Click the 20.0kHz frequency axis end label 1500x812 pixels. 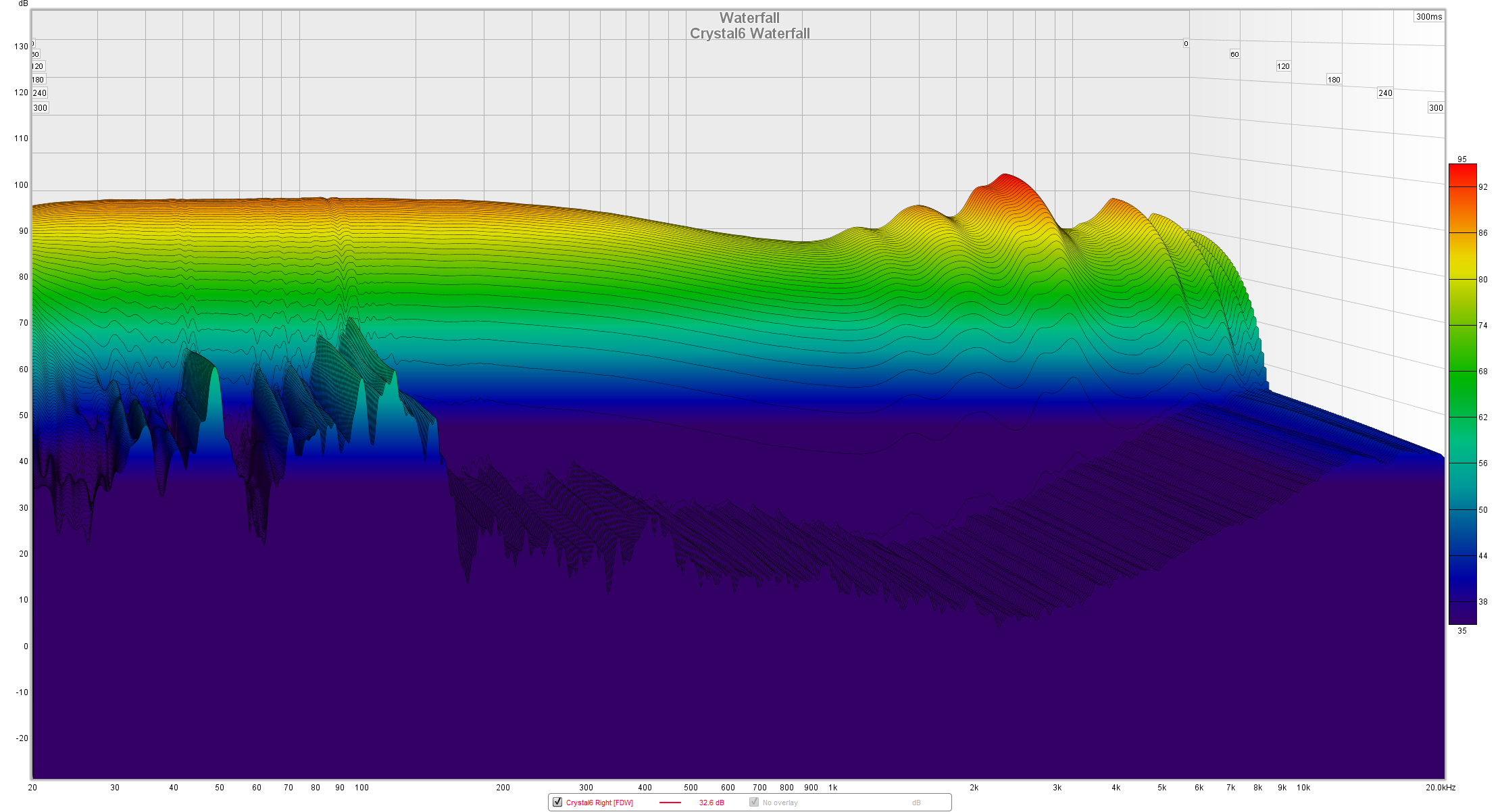click(1441, 788)
